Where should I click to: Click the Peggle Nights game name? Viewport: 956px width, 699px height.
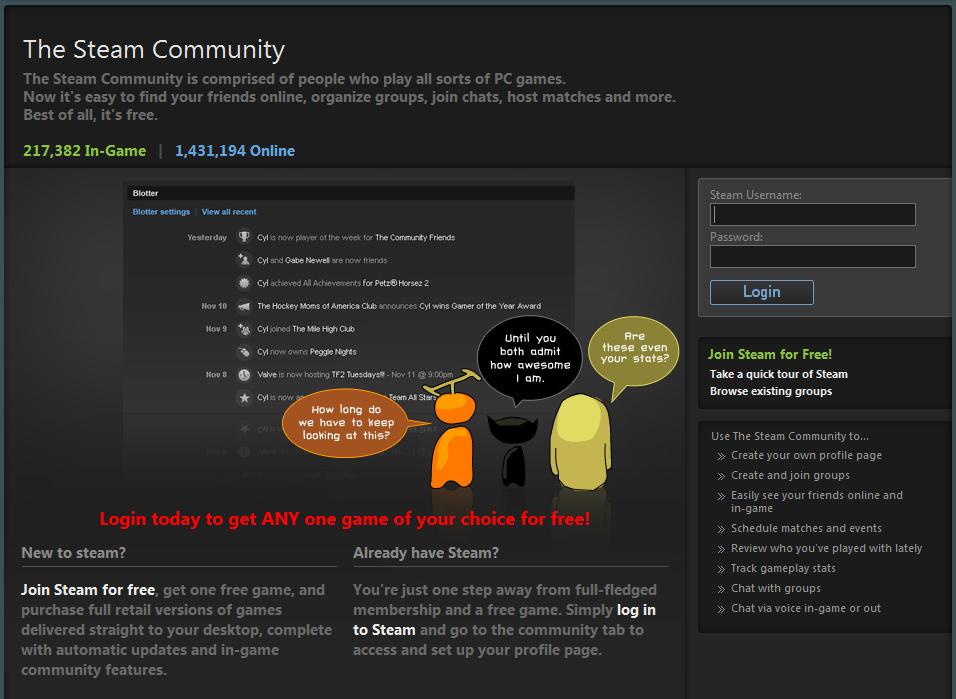pyautogui.click(x=333, y=352)
